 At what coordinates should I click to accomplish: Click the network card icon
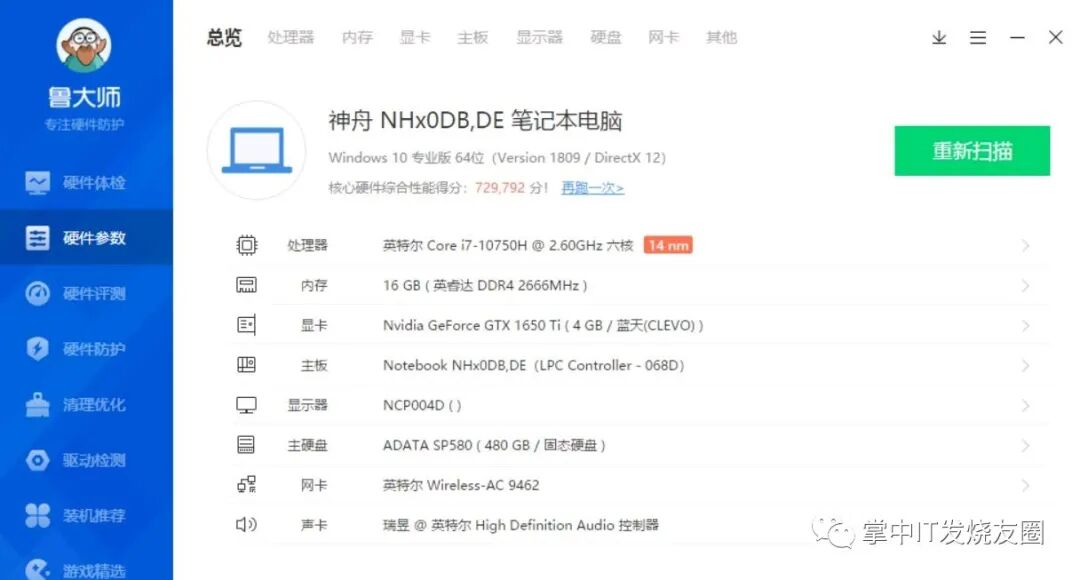[247, 485]
